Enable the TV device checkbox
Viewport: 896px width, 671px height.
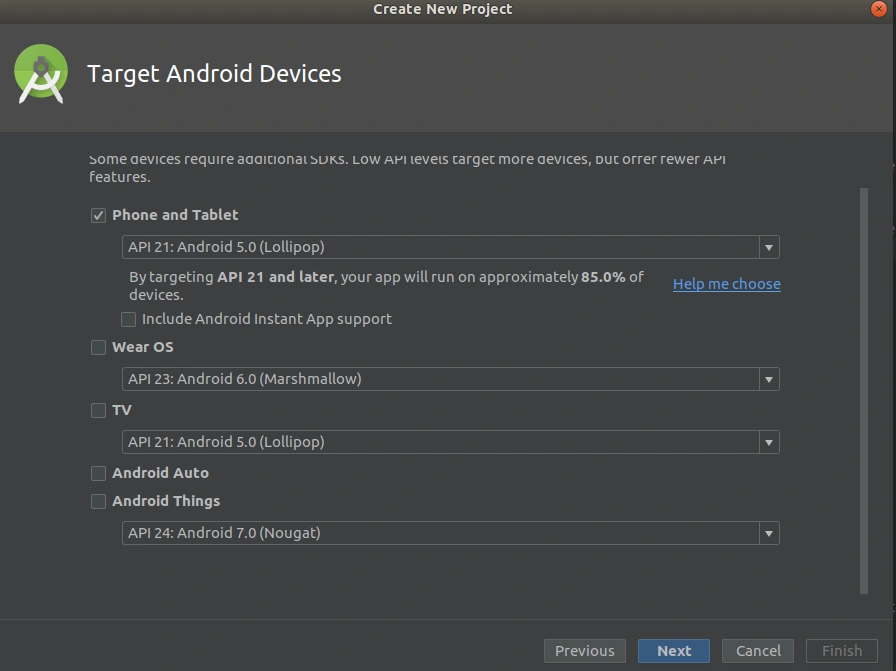(x=98, y=410)
